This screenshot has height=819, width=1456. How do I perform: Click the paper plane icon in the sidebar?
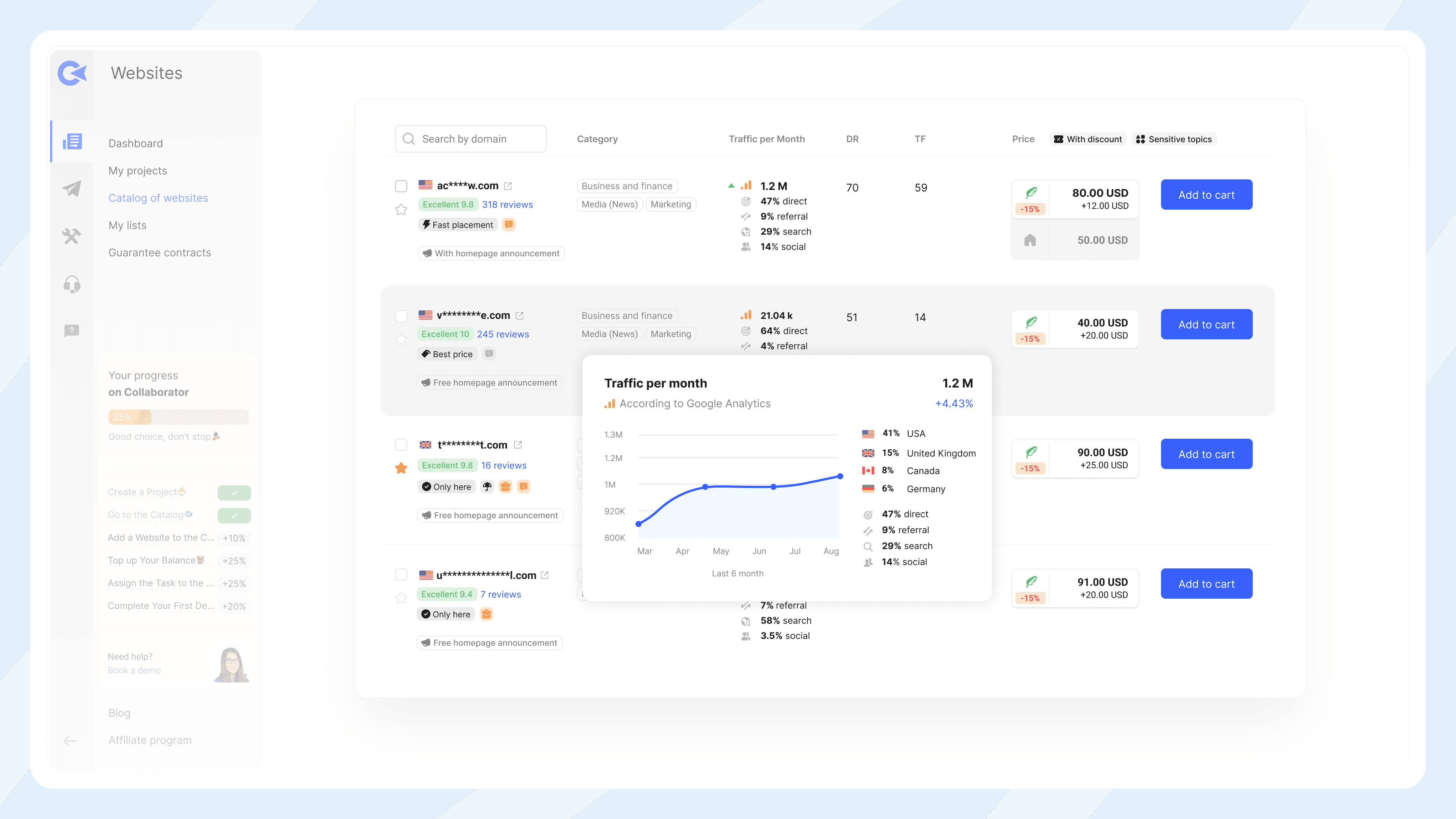[x=72, y=189]
